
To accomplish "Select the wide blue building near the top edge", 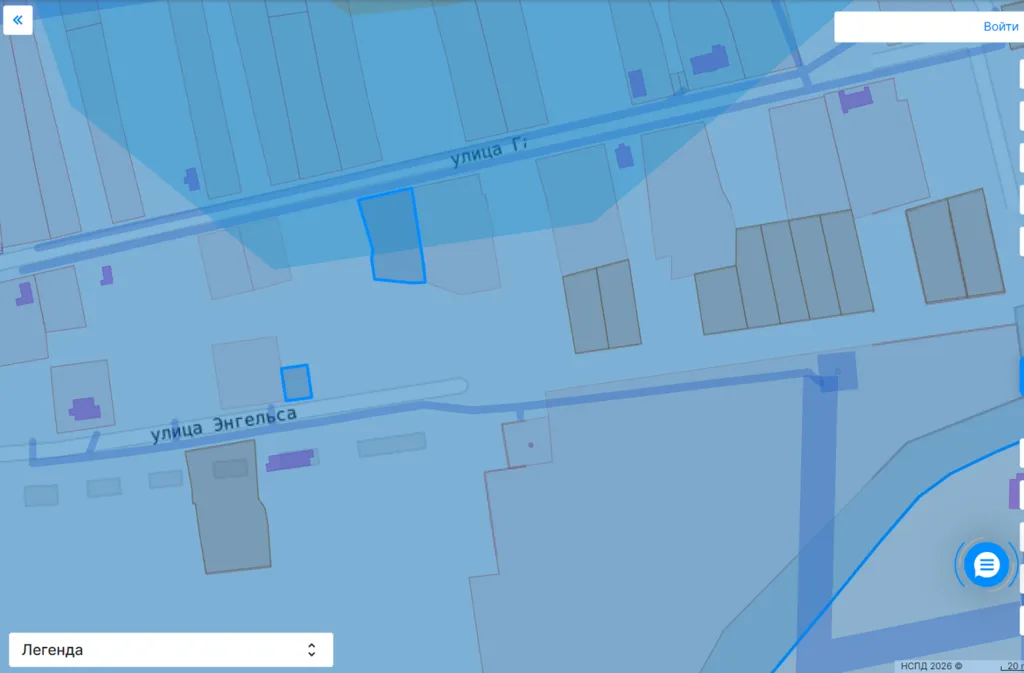I will click(710, 62).
